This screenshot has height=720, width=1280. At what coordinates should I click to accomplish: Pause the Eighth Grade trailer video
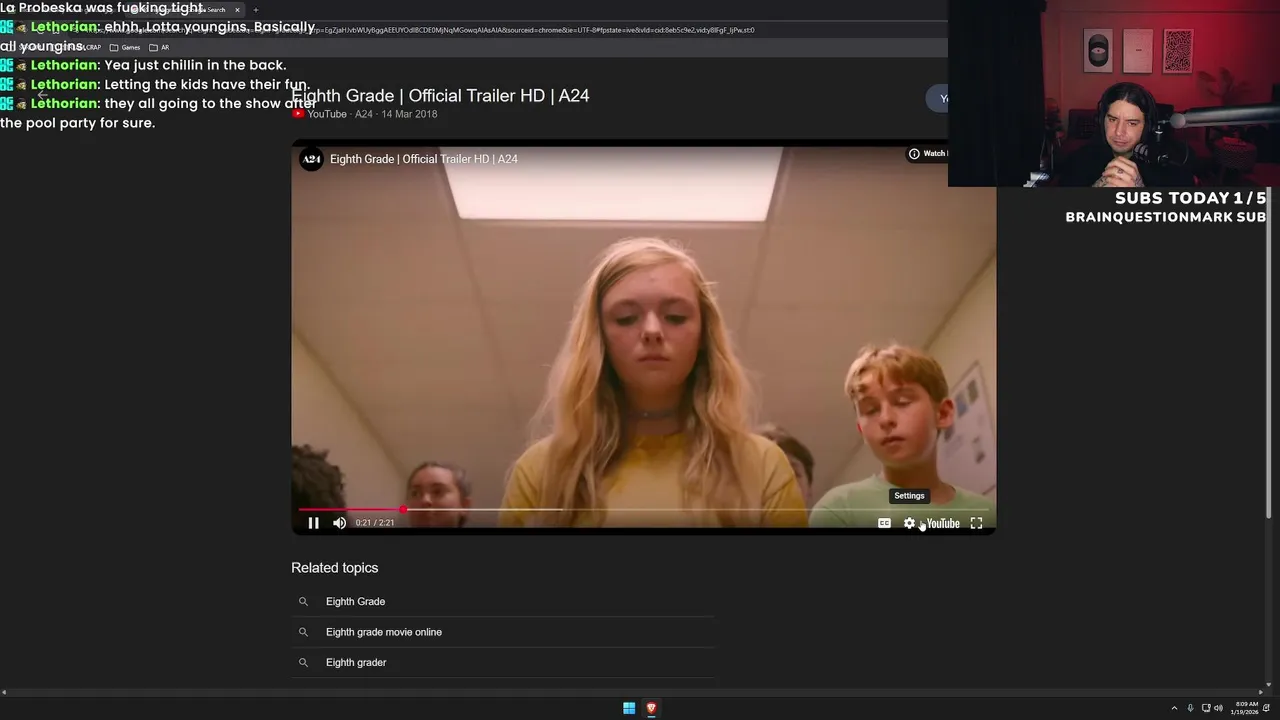point(313,523)
